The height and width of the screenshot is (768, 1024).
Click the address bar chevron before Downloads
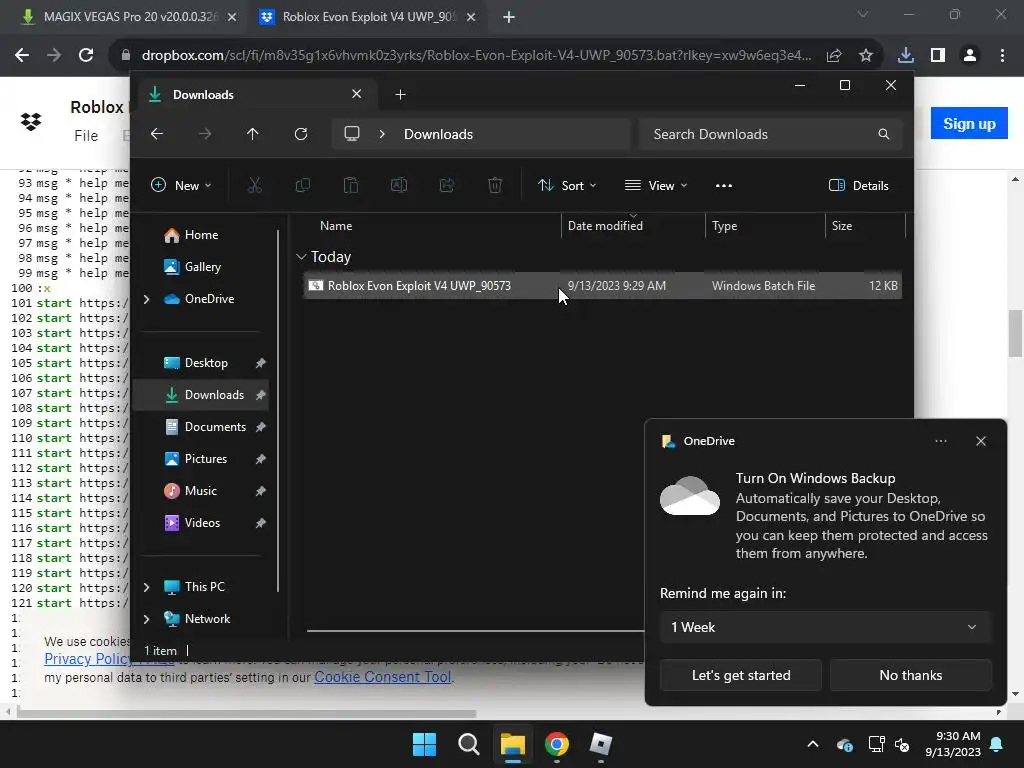382,134
